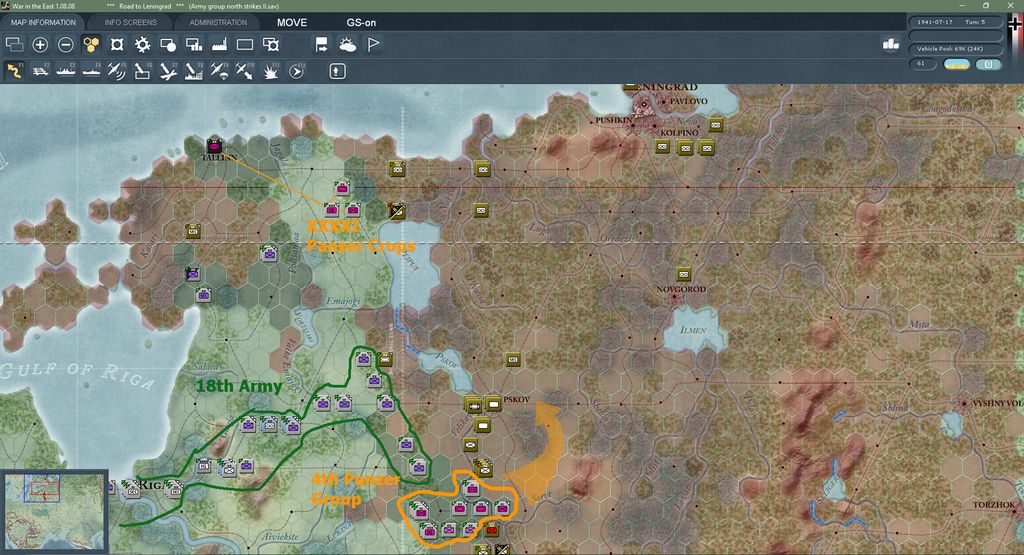1024x555 pixels.
Task: Click the circled arrow F12 icon
Action: pyautogui.click(x=296, y=71)
